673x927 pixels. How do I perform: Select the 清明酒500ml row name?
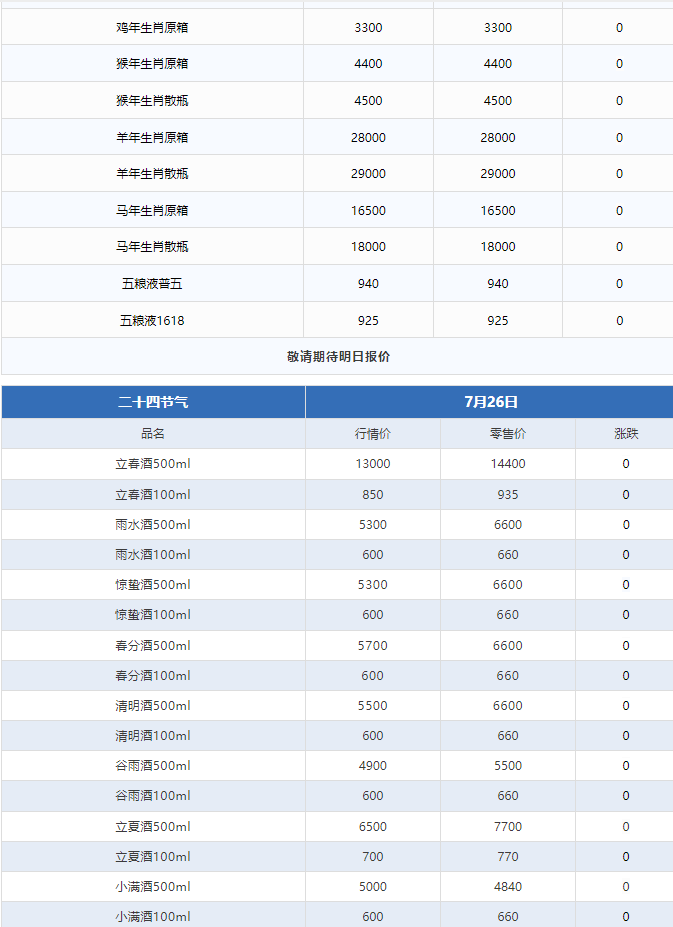point(153,706)
